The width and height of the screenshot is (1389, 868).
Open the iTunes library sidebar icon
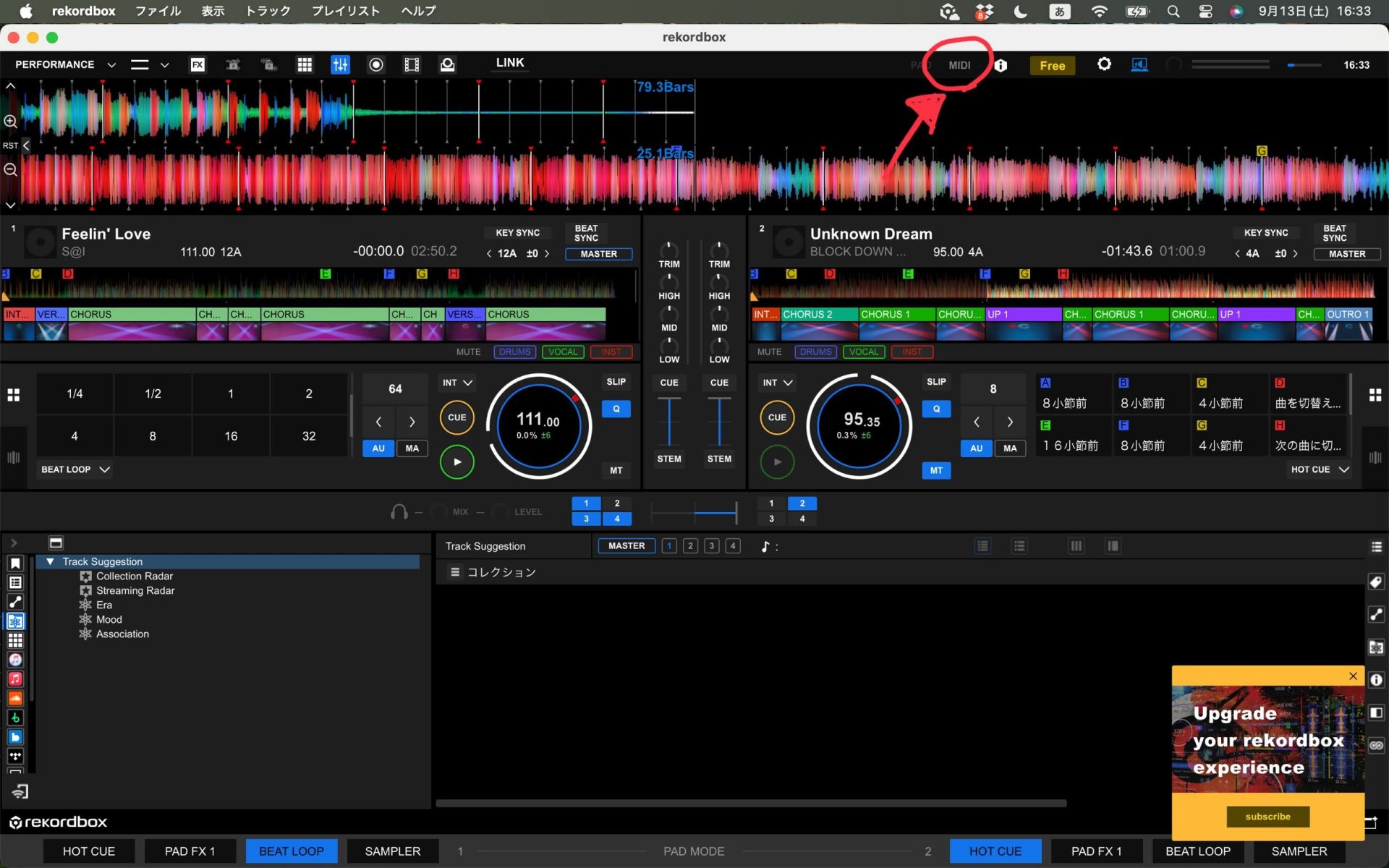[15, 660]
